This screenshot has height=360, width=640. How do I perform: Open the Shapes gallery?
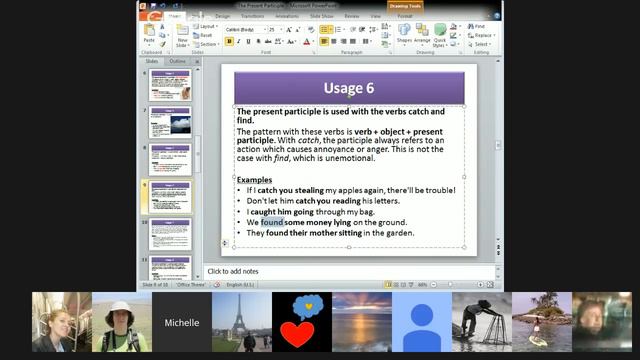(404, 33)
